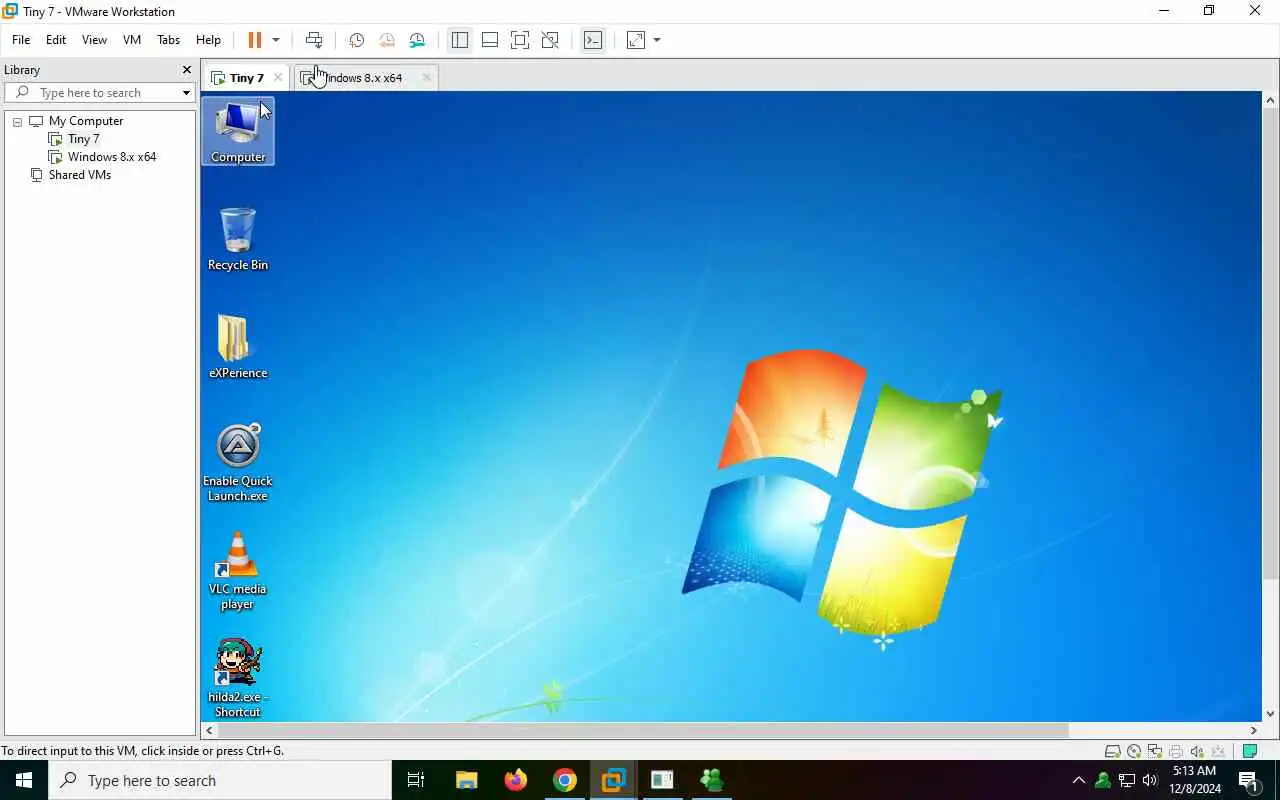Click the scroll right arrow of guest view
This screenshot has width=1280, height=800.
[1254, 731]
